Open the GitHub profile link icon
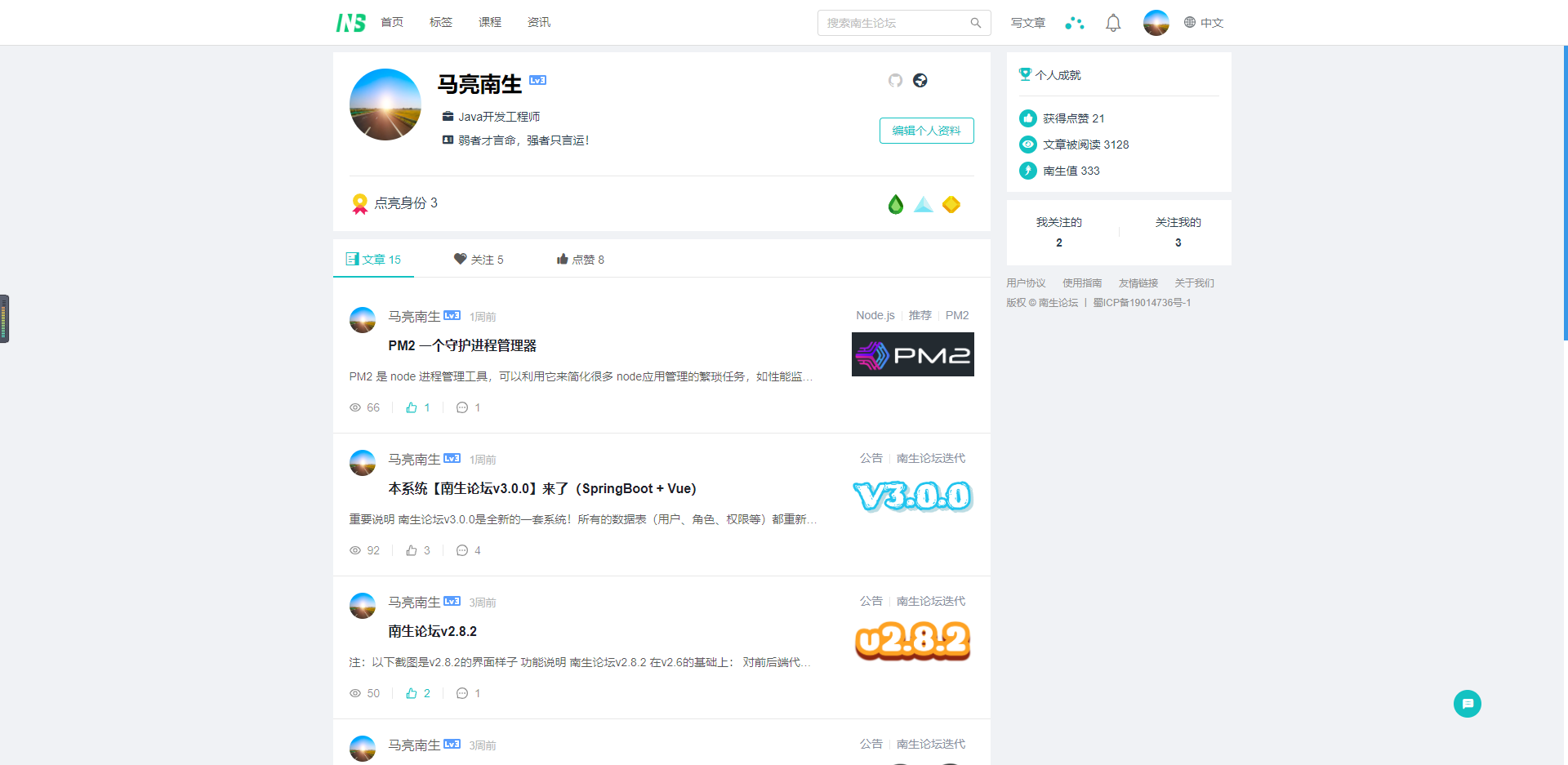This screenshot has height=765, width=1568. coord(895,81)
